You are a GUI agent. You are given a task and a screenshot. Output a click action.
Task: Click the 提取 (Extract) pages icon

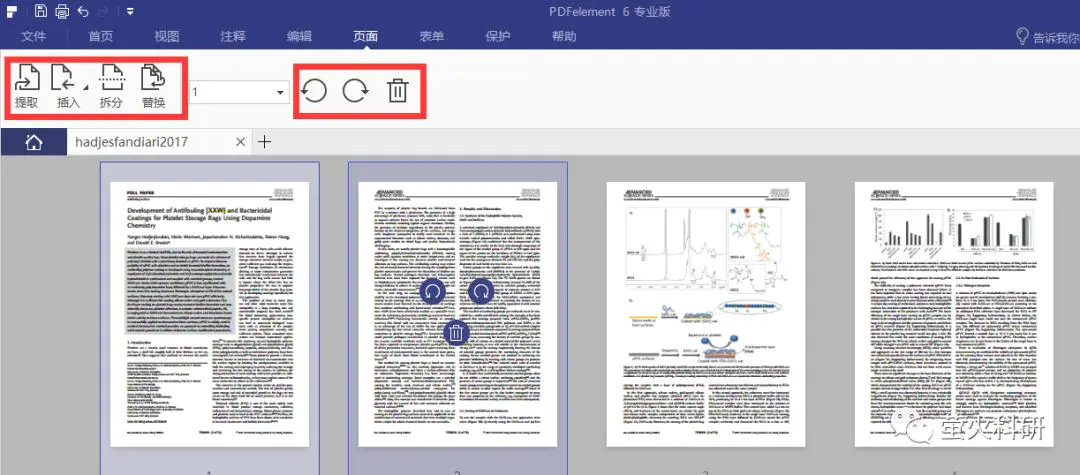[27, 86]
